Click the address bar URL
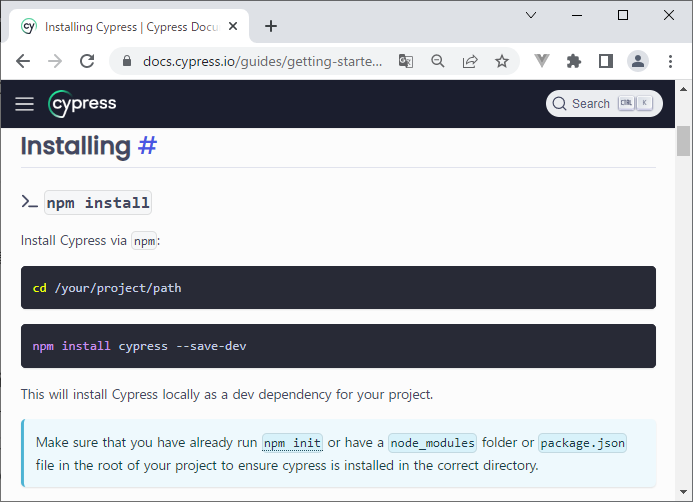Viewport: 693px width, 502px height. tap(263, 61)
